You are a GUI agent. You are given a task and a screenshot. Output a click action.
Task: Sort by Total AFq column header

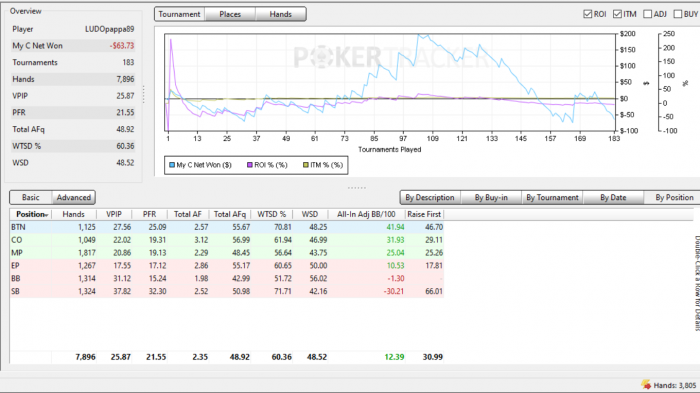230,214
